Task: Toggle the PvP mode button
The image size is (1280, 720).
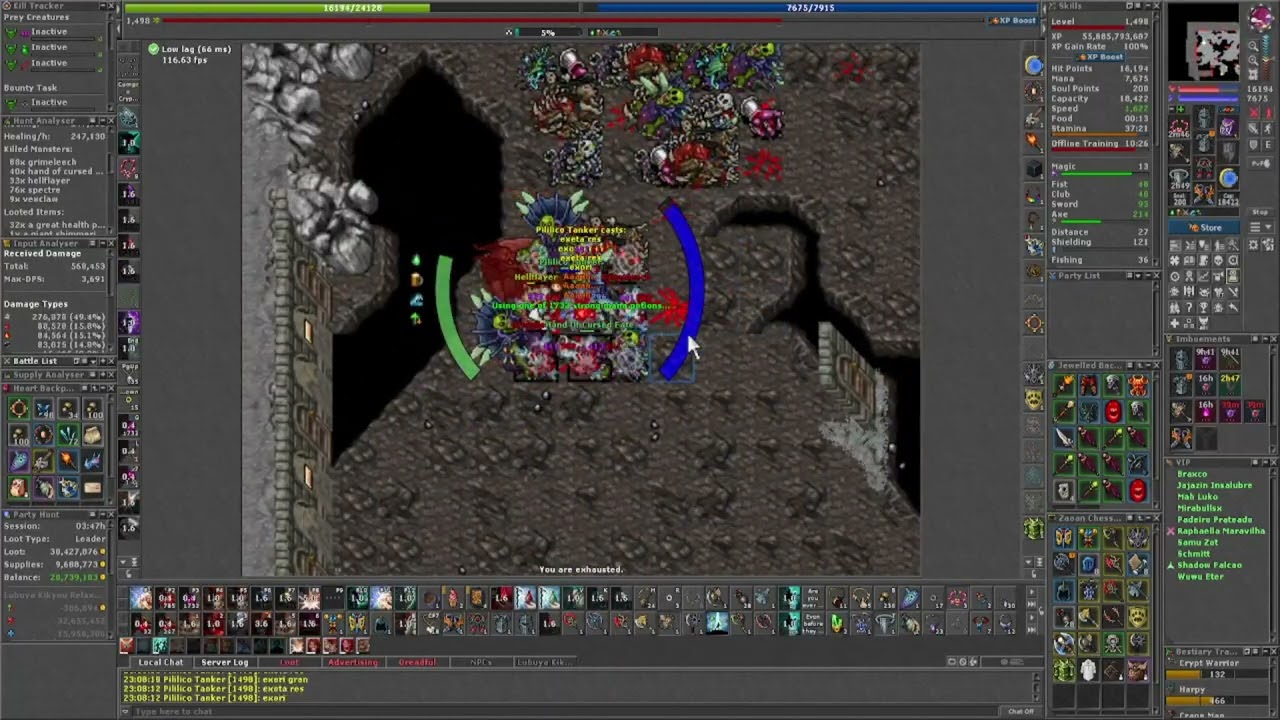Action: tap(1261, 163)
